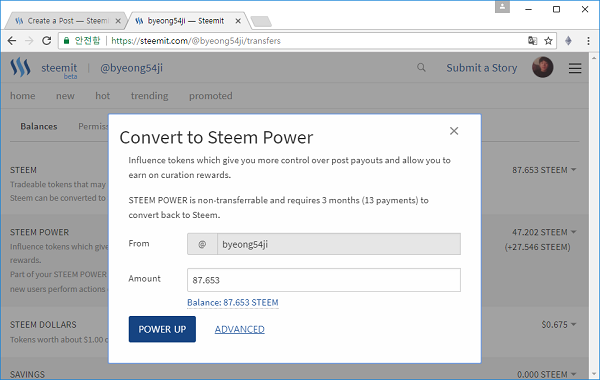600x380 pixels.
Task: Switch to Create a Post tab
Action: click(x=66, y=21)
